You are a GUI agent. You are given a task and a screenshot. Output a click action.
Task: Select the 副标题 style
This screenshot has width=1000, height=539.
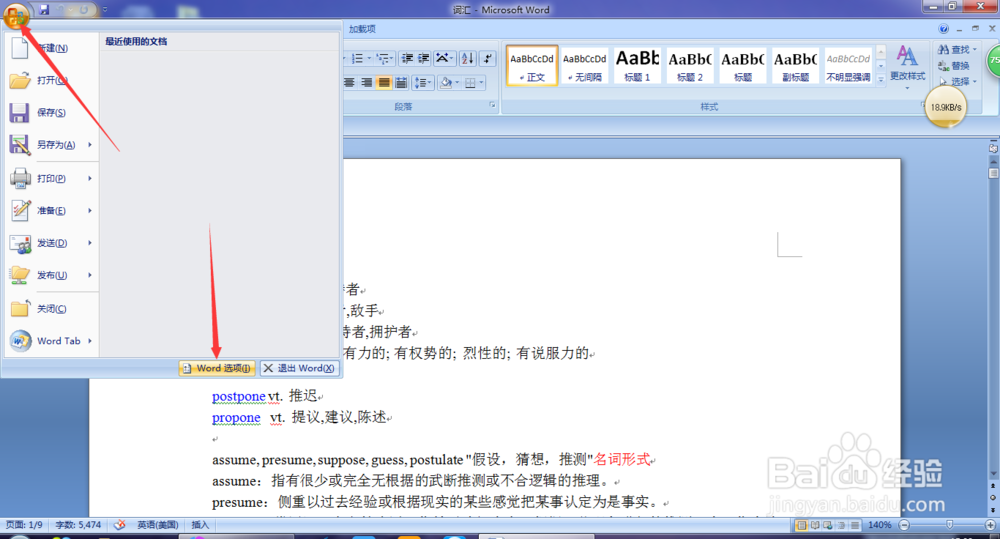coord(796,65)
